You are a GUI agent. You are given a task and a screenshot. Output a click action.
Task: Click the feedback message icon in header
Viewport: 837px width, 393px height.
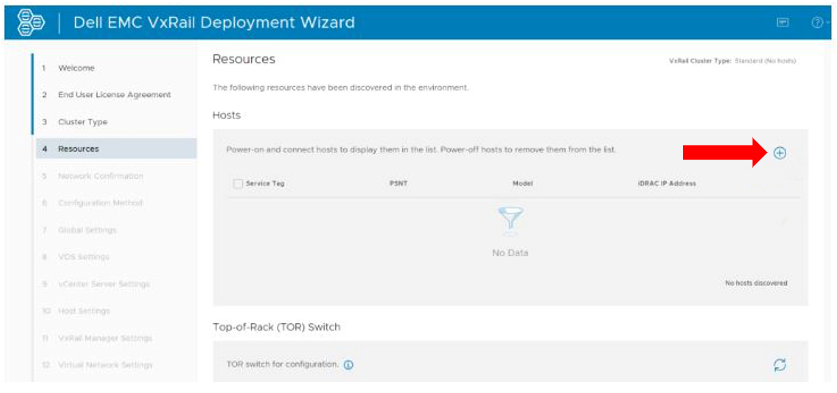point(783,23)
